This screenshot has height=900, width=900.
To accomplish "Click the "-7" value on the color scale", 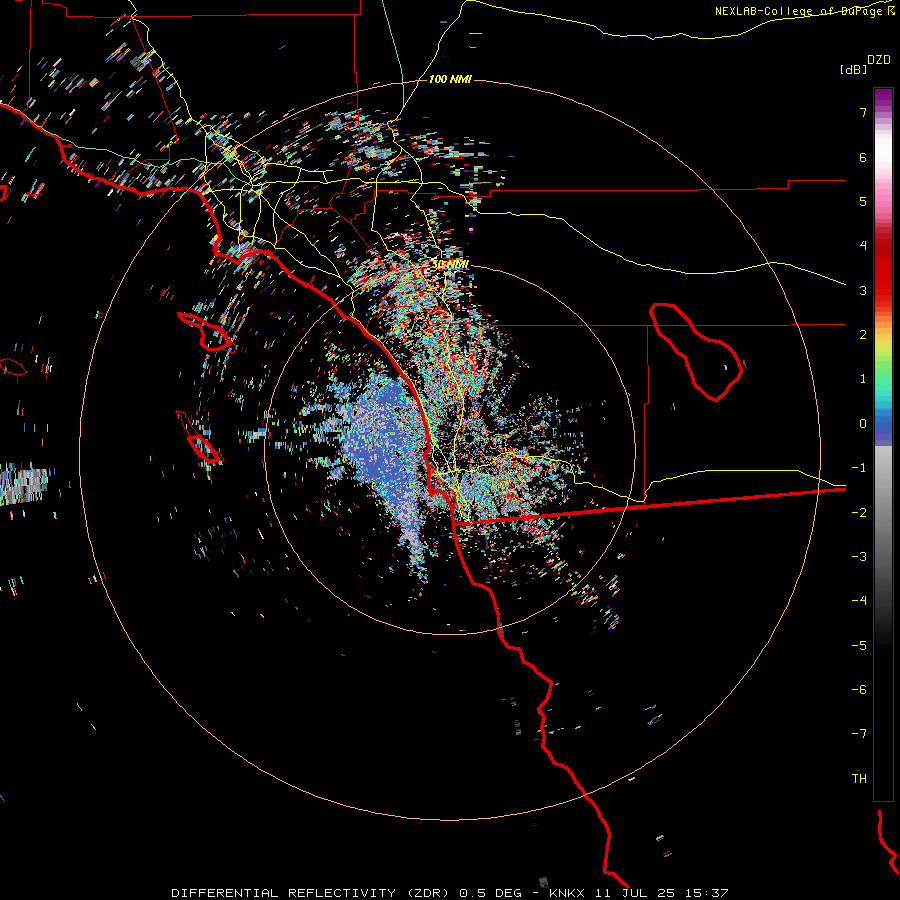I will point(859,734).
